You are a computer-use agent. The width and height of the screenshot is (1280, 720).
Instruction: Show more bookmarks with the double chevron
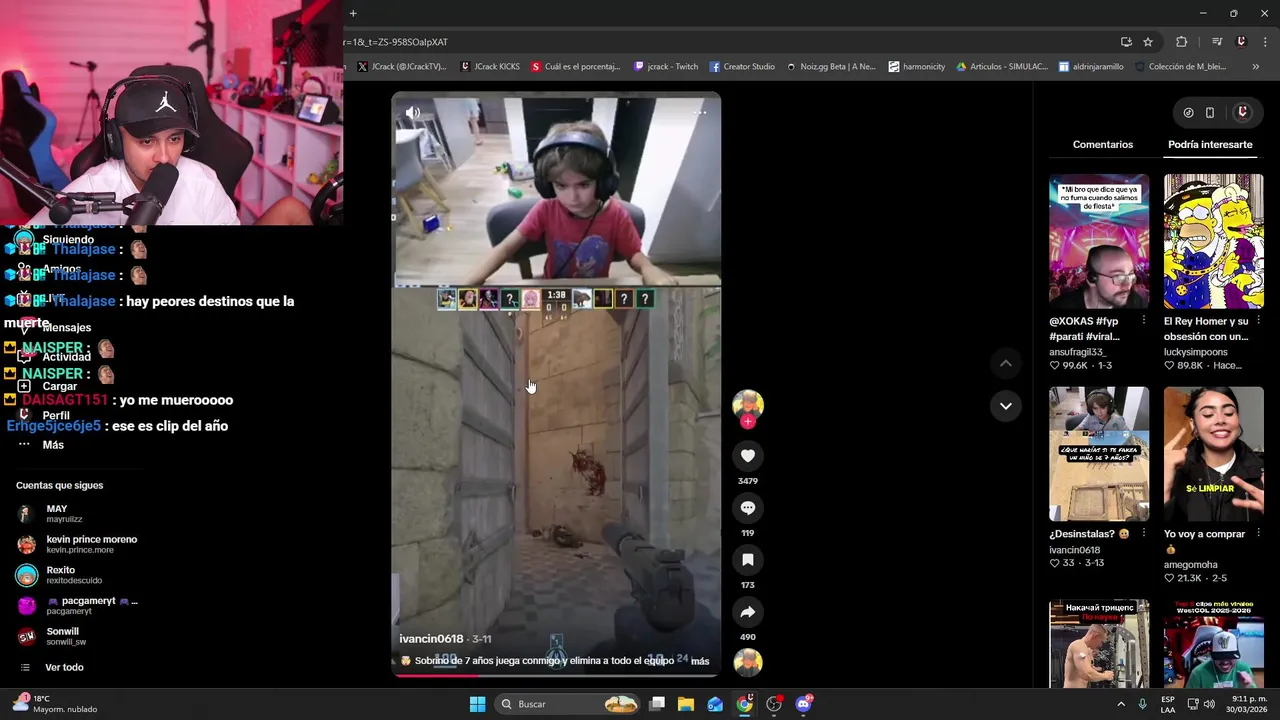1255,67
